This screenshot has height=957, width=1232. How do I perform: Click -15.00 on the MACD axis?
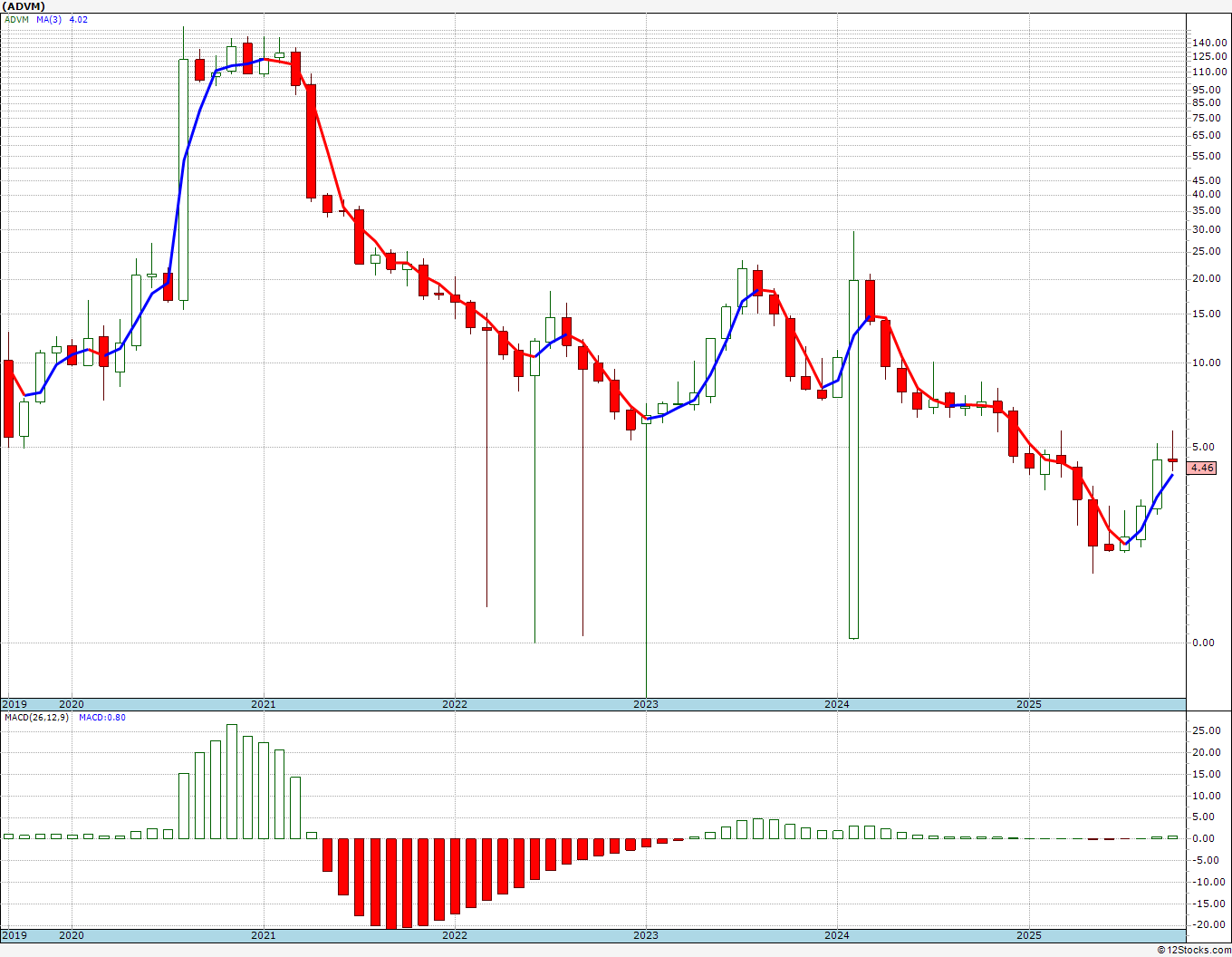coord(1208,904)
